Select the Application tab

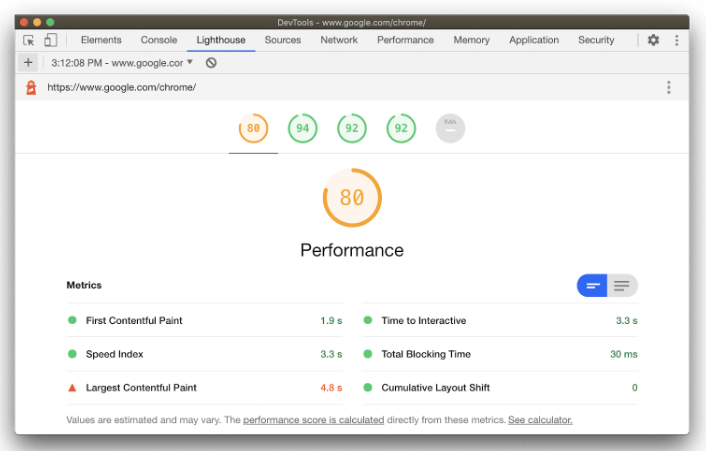(534, 40)
